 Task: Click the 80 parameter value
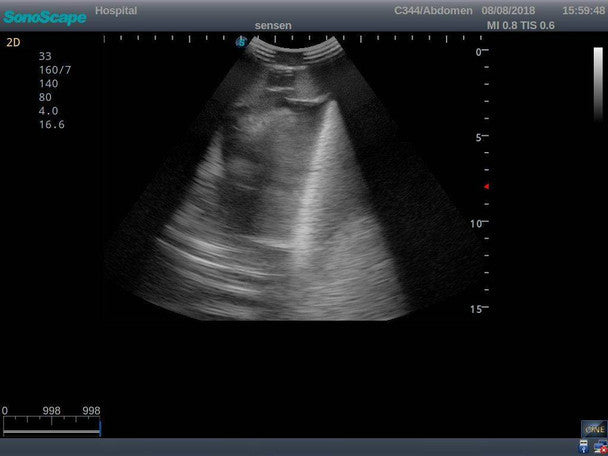pos(45,97)
